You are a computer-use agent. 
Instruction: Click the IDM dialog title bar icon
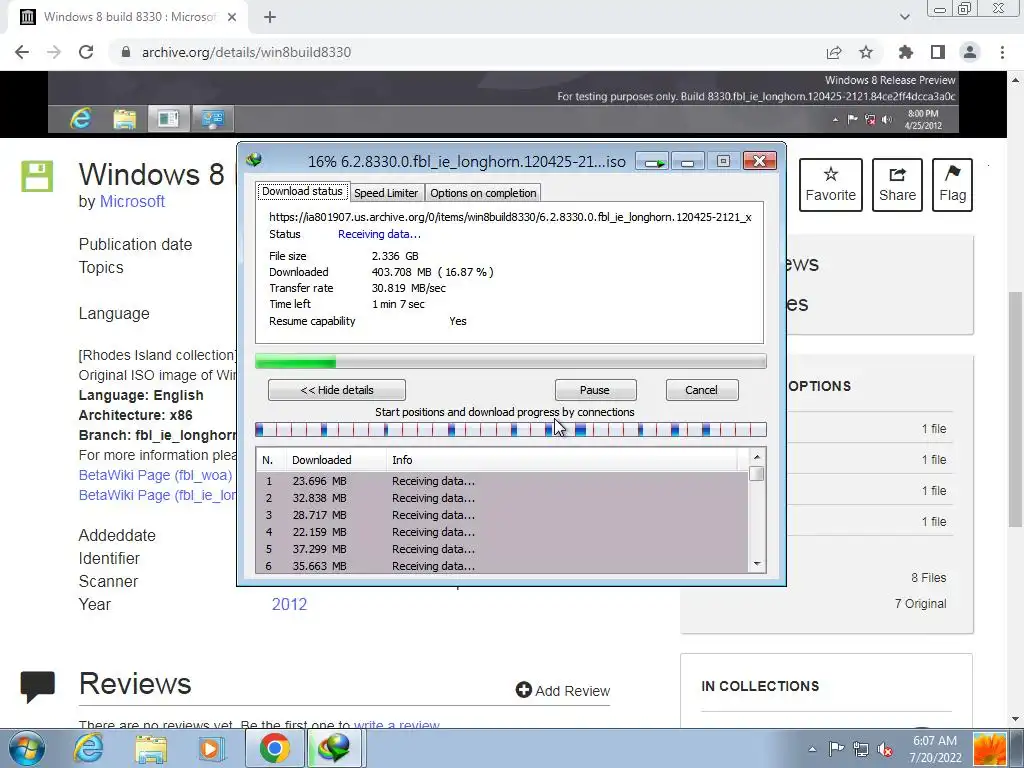[254, 160]
